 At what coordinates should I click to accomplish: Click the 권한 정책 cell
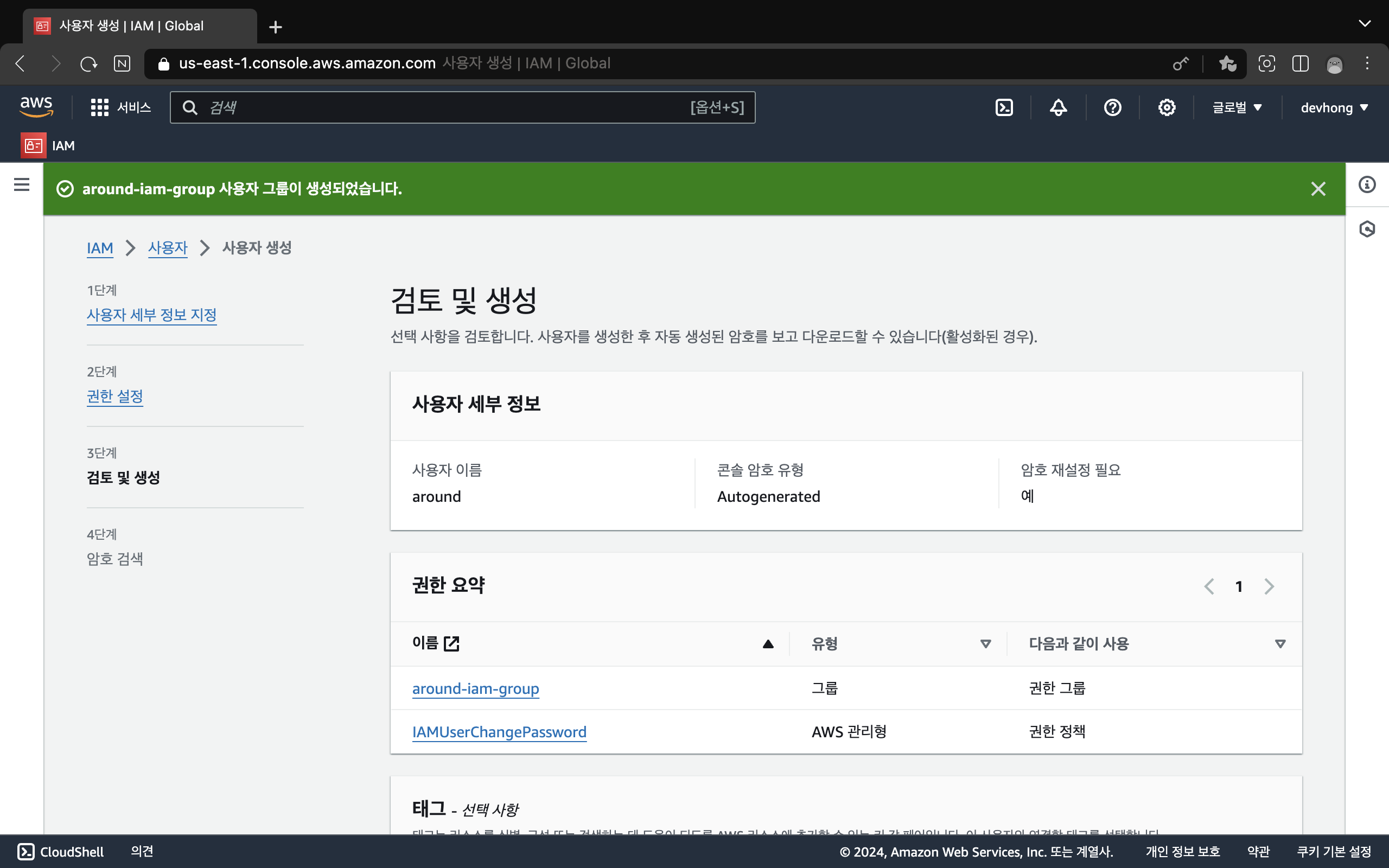click(x=1057, y=732)
